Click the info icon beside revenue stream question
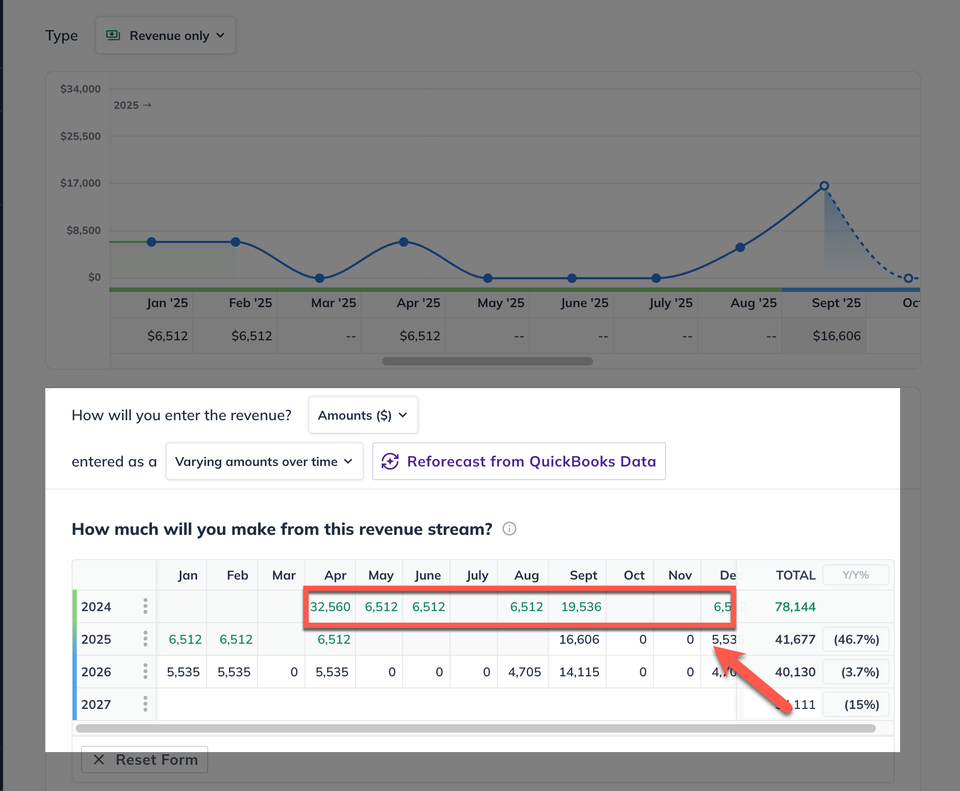Image resolution: width=960 pixels, height=791 pixels. click(509, 528)
